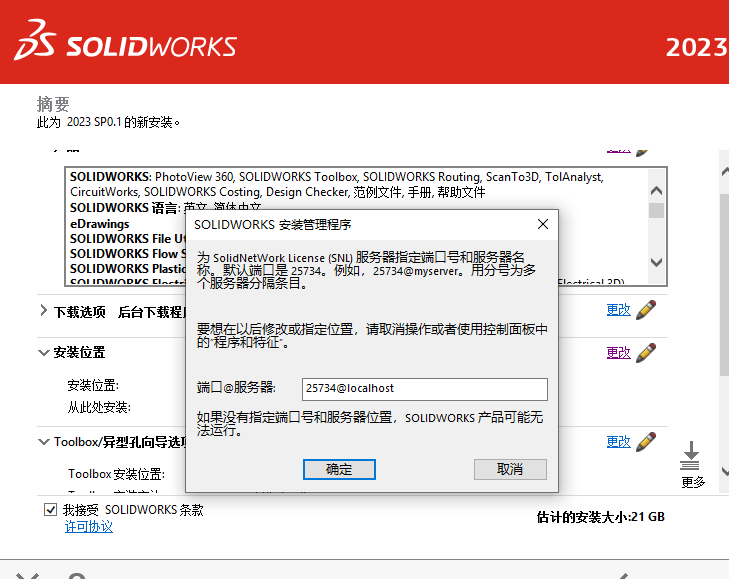Viewport: 729px width, 579px height.
Task: Click pencil icon next to 下载选项
Action: pyautogui.click(x=646, y=310)
